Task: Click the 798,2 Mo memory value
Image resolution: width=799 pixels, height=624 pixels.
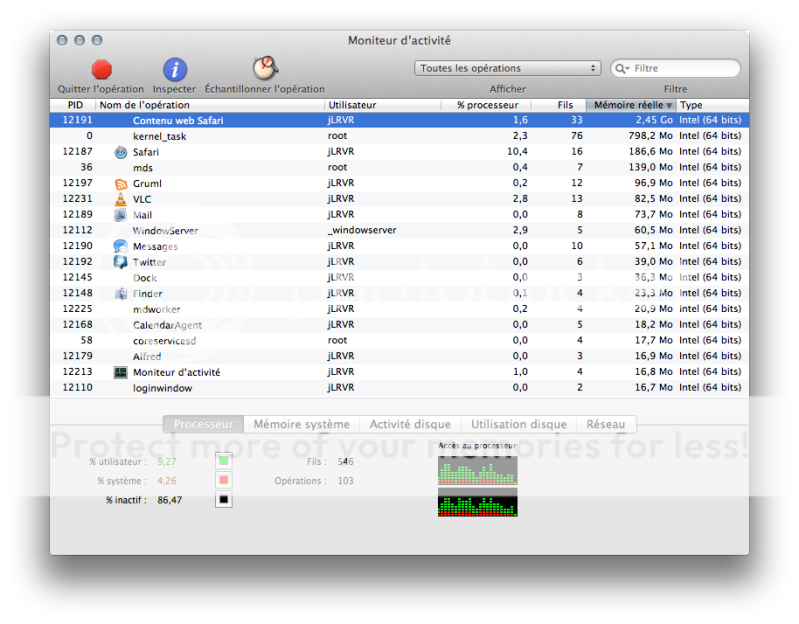Action: pos(650,136)
